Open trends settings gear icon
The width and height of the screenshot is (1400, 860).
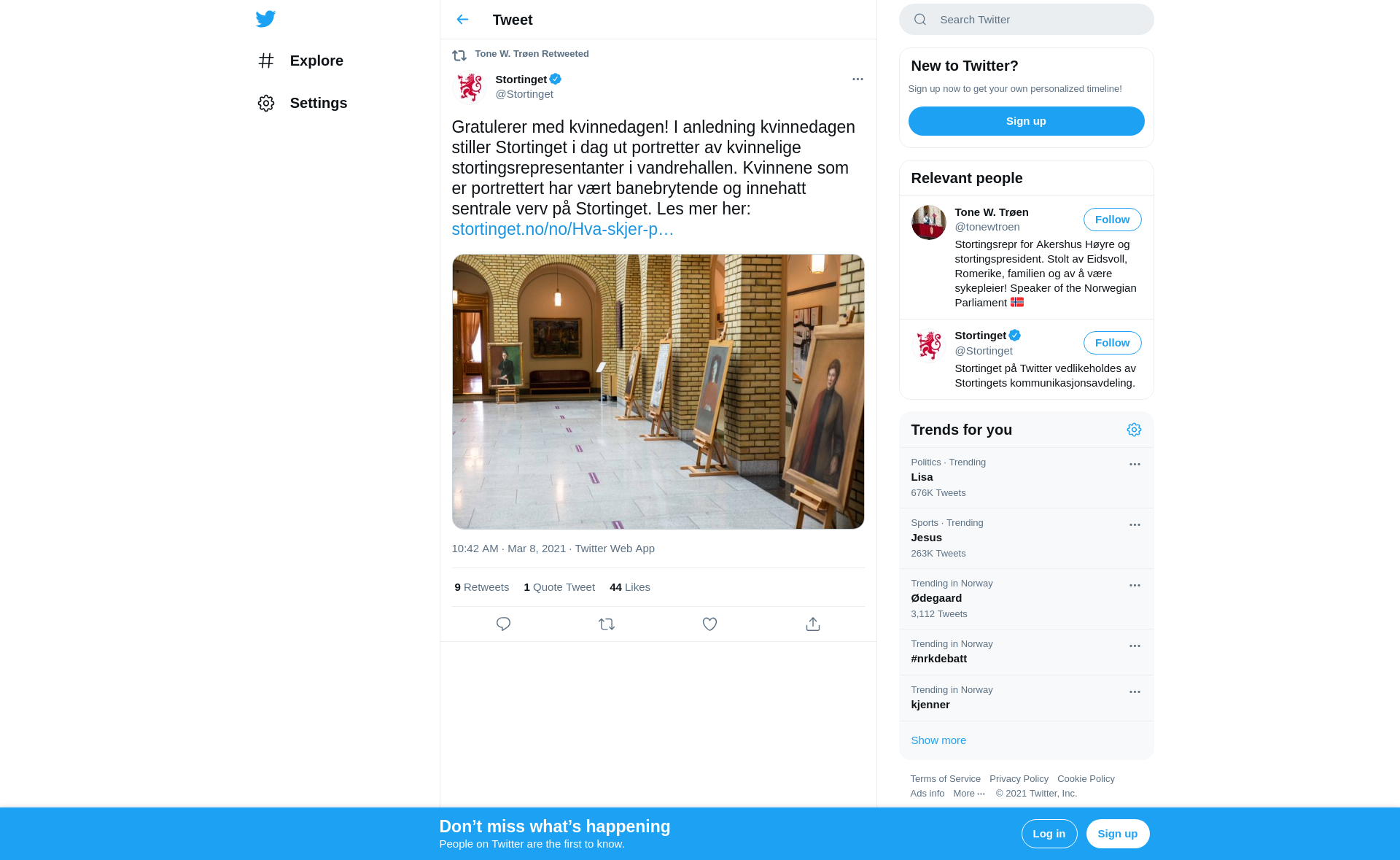[x=1134, y=430]
